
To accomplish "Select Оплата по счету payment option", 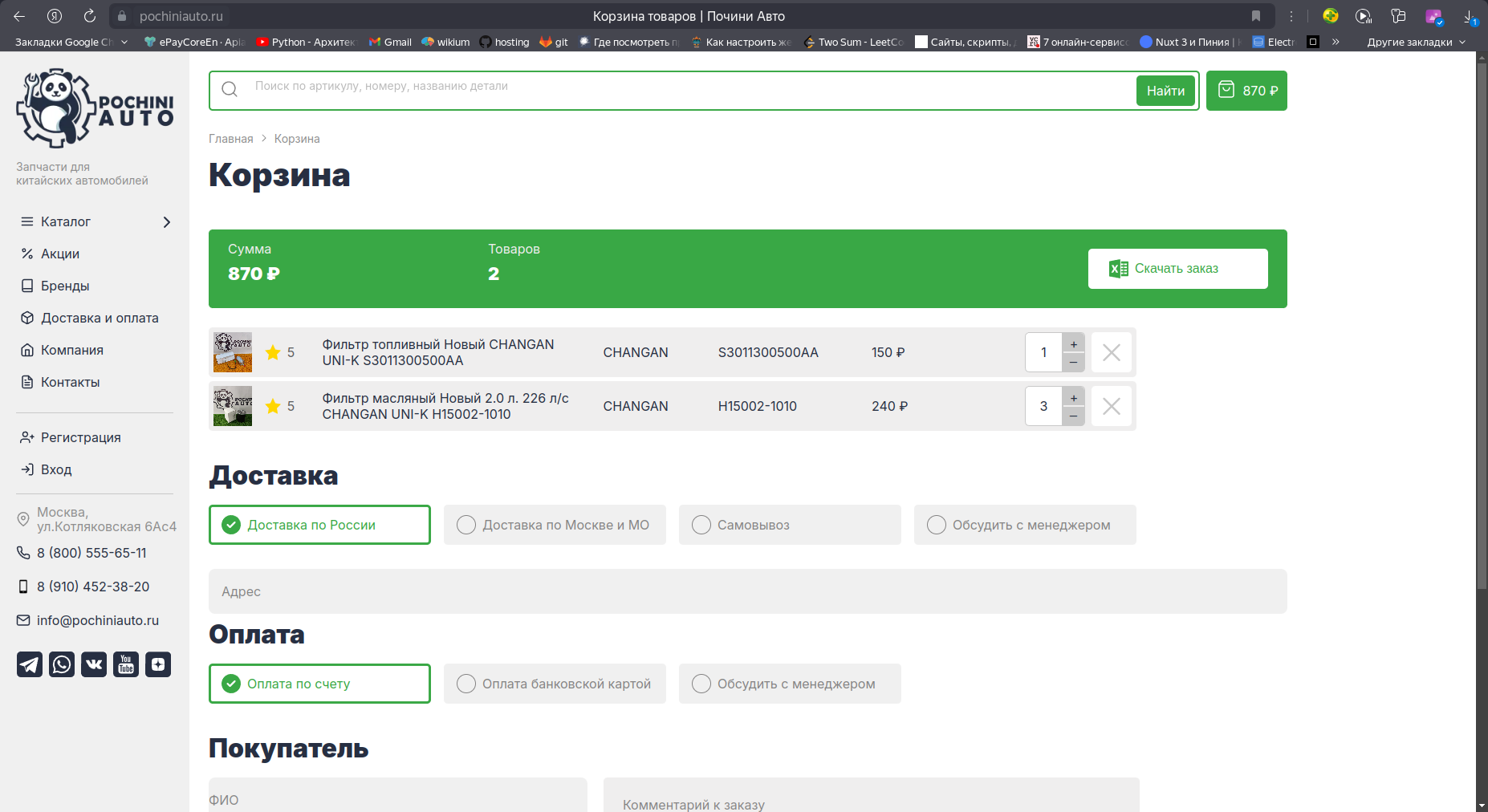I will point(319,684).
